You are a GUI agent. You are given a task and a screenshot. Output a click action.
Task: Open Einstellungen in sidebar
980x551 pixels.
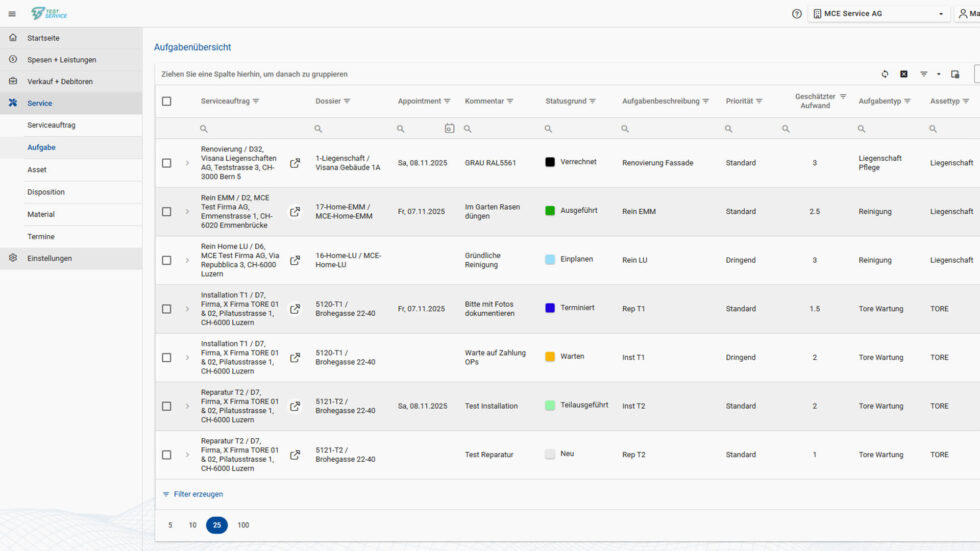[71, 259]
